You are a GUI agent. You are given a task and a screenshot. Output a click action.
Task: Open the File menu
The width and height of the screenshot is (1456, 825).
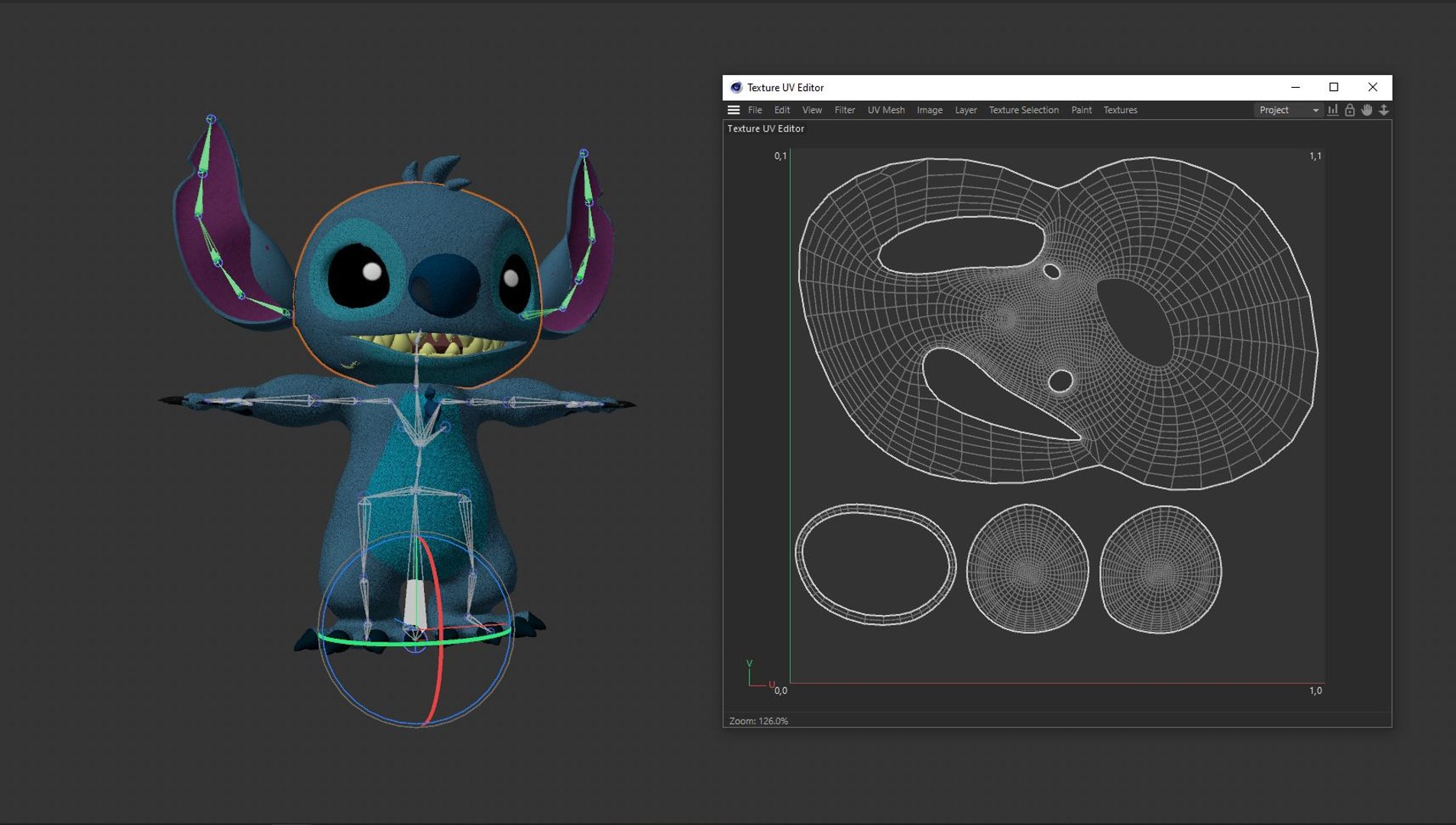[755, 110]
